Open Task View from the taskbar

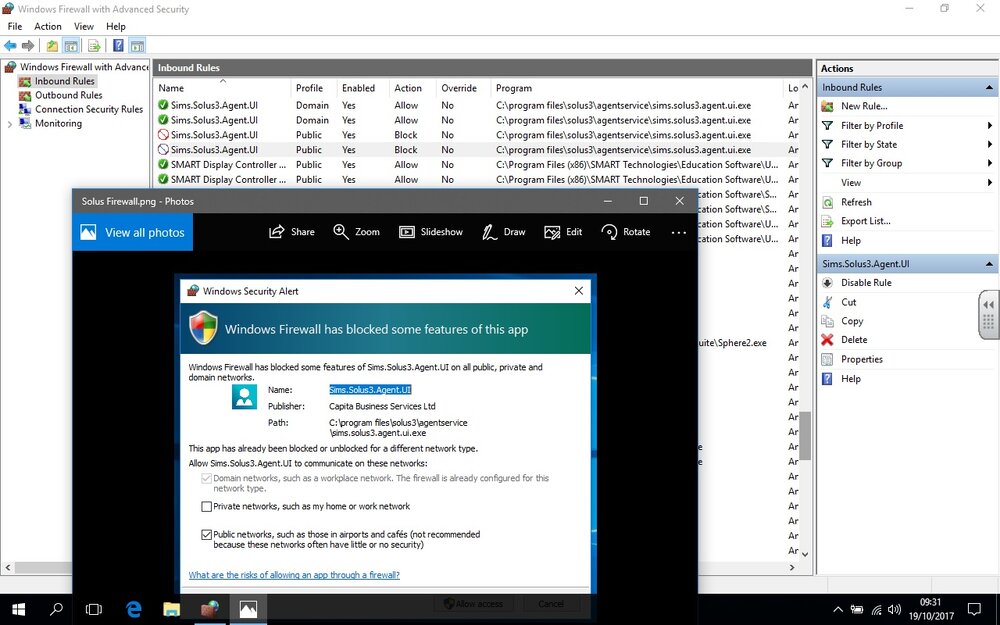(x=94, y=609)
